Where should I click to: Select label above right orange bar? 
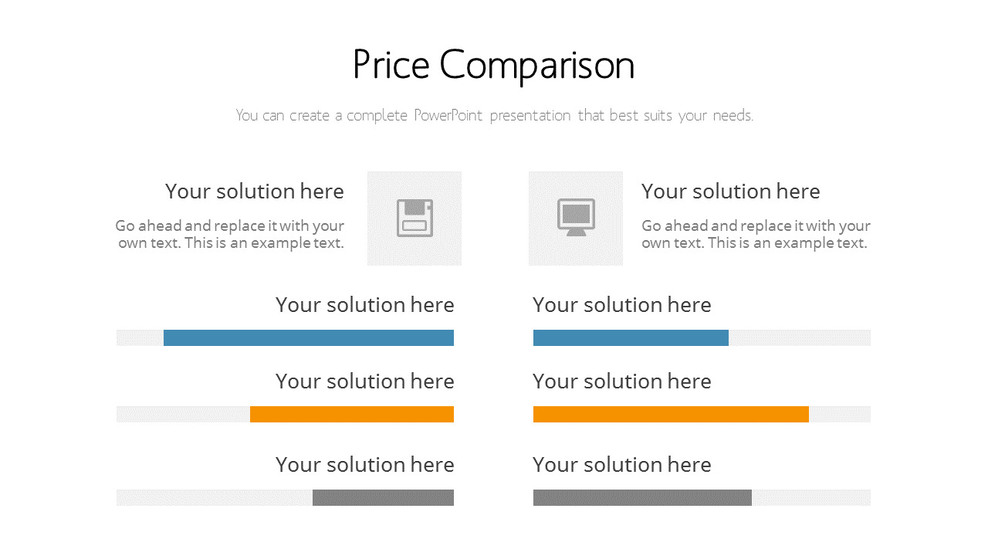tap(622, 381)
